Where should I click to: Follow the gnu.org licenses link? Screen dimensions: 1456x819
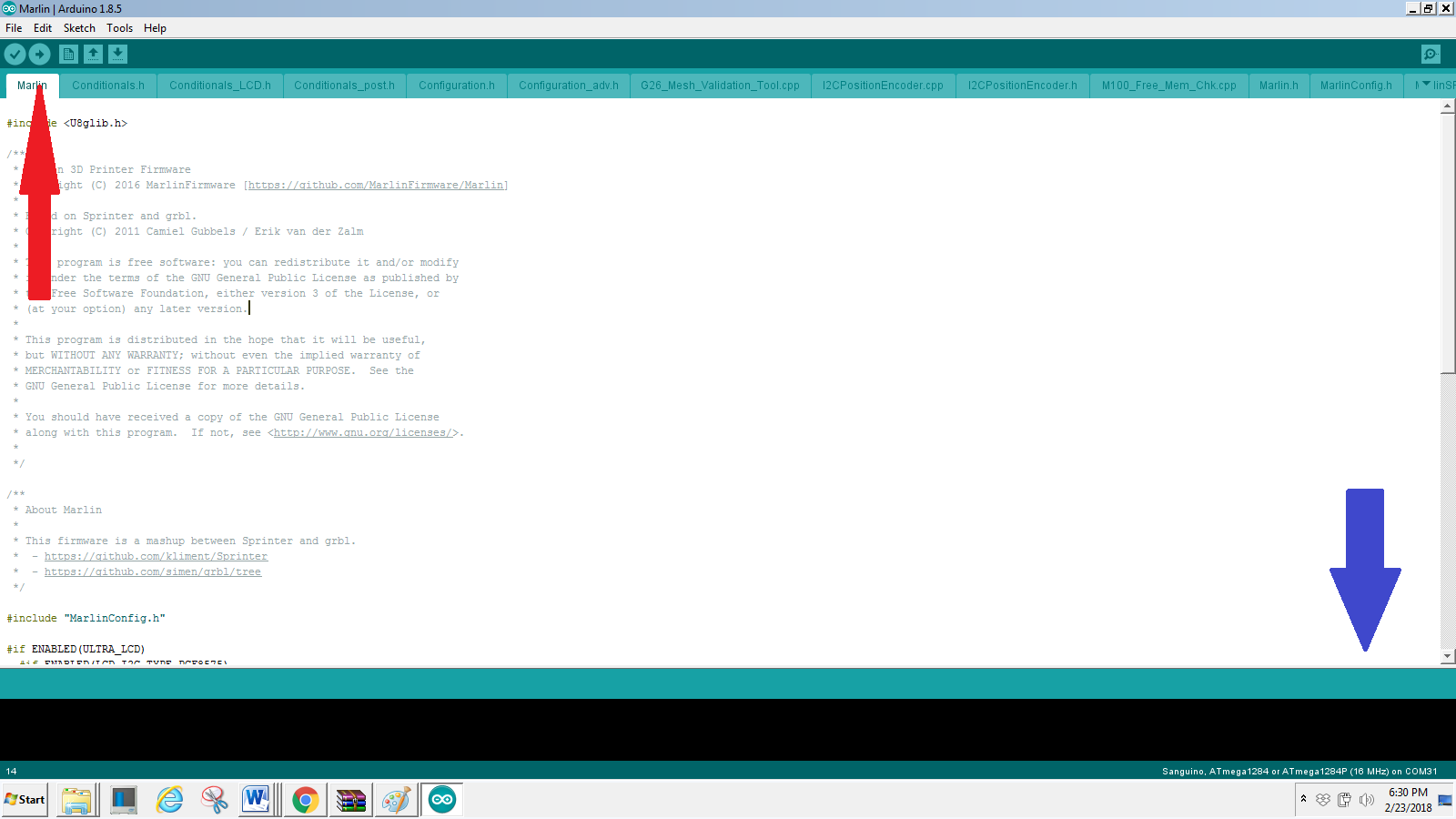pyautogui.click(x=363, y=432)
